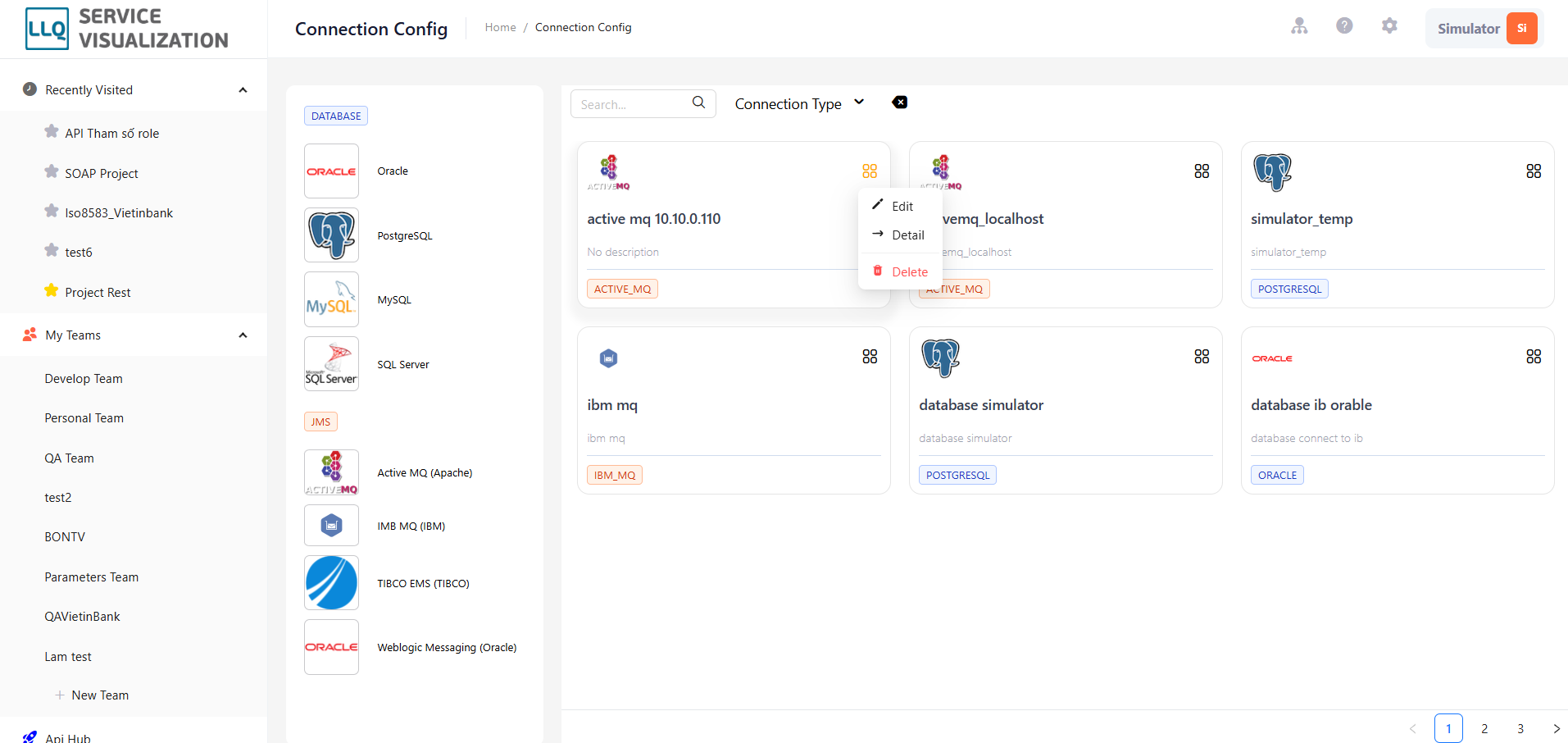Image resolution: width=1568 pixels, height=743 pixels.
Task: Go to Home breadcrumb link
Action: point(500,27)
